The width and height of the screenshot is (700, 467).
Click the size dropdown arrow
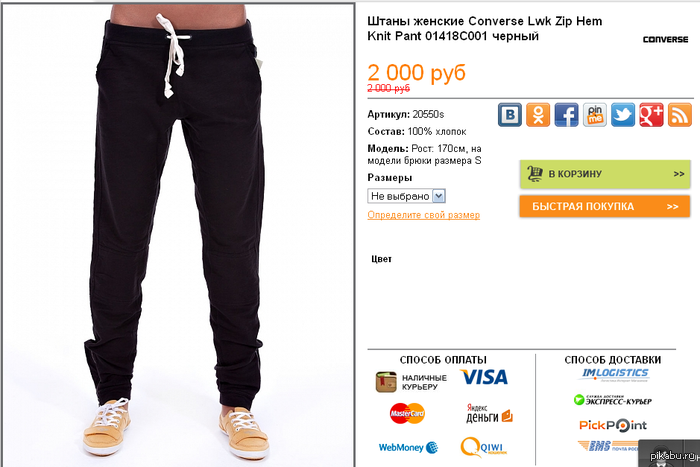[x=439, y=196]
